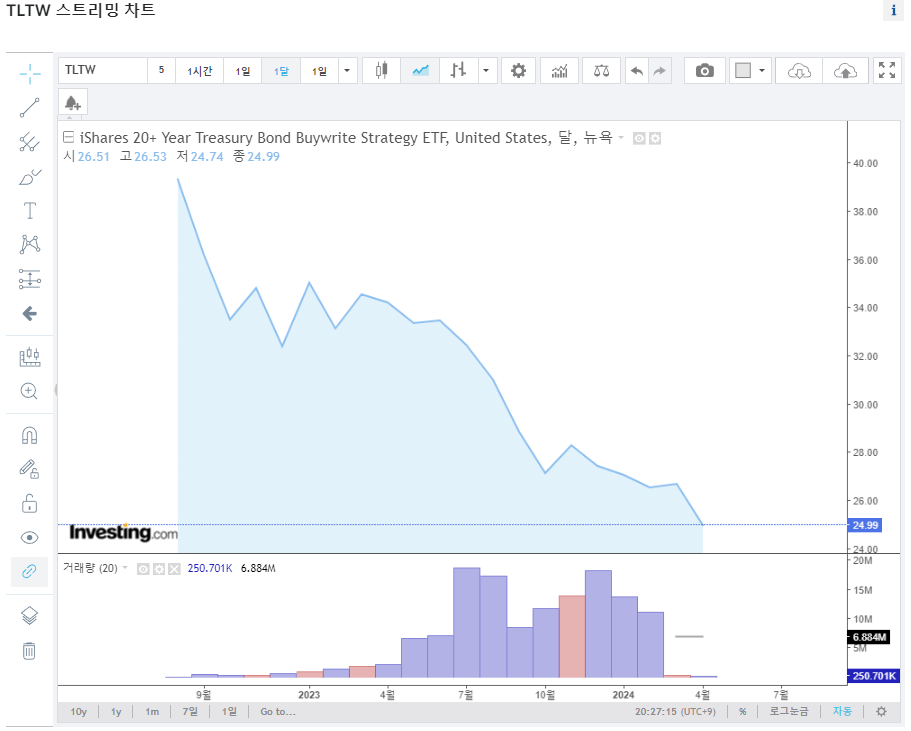Toggle 로그눈금 log scale
911x731 pixels.
point(788,711)
